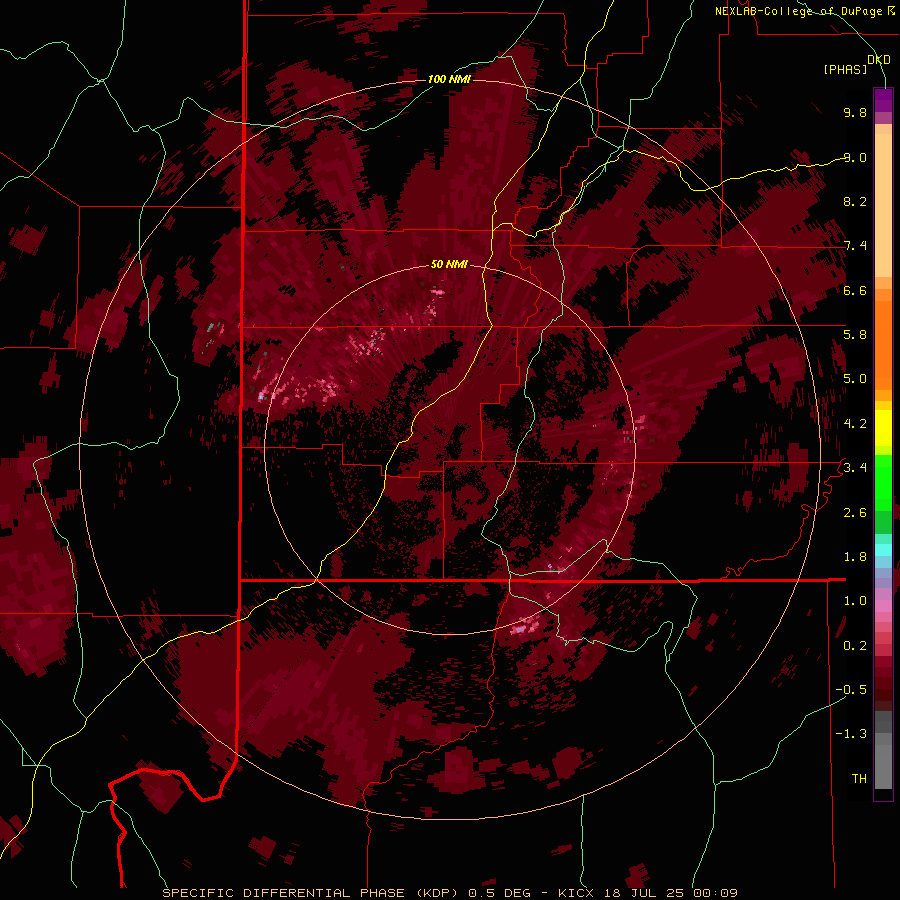Click the 1.0 legend scale value
The image size is (900, 900).
click(855, 601)
